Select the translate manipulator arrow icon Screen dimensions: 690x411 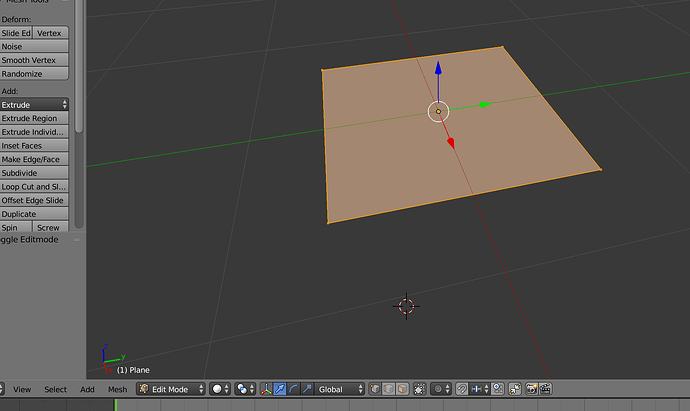tap(279, 389)
